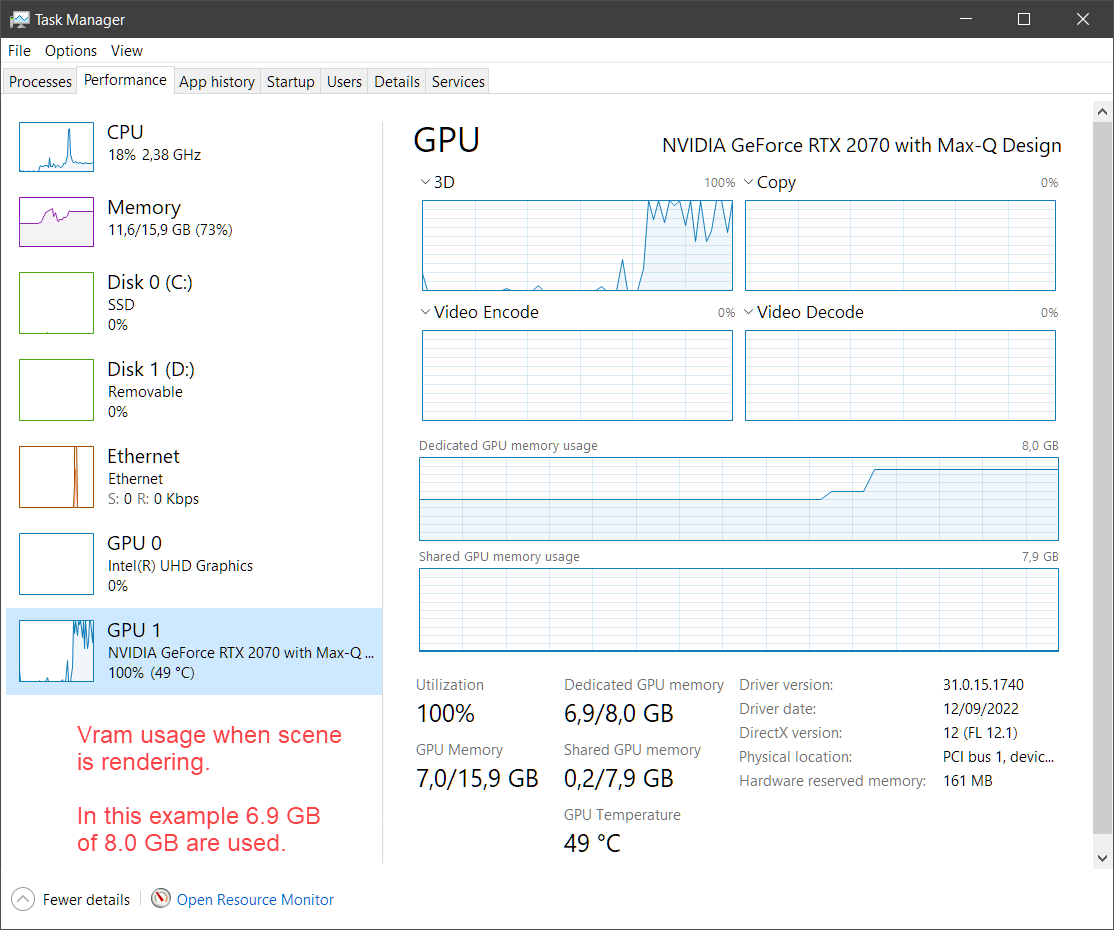Open the Options menu
The image size is (1114, 930).
click(71, 51)
